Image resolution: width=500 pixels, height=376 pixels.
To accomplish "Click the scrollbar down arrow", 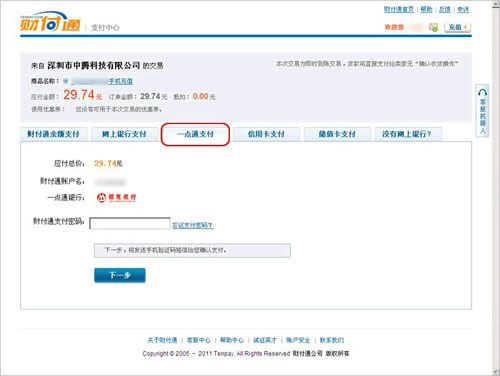I will coord(496,371).
